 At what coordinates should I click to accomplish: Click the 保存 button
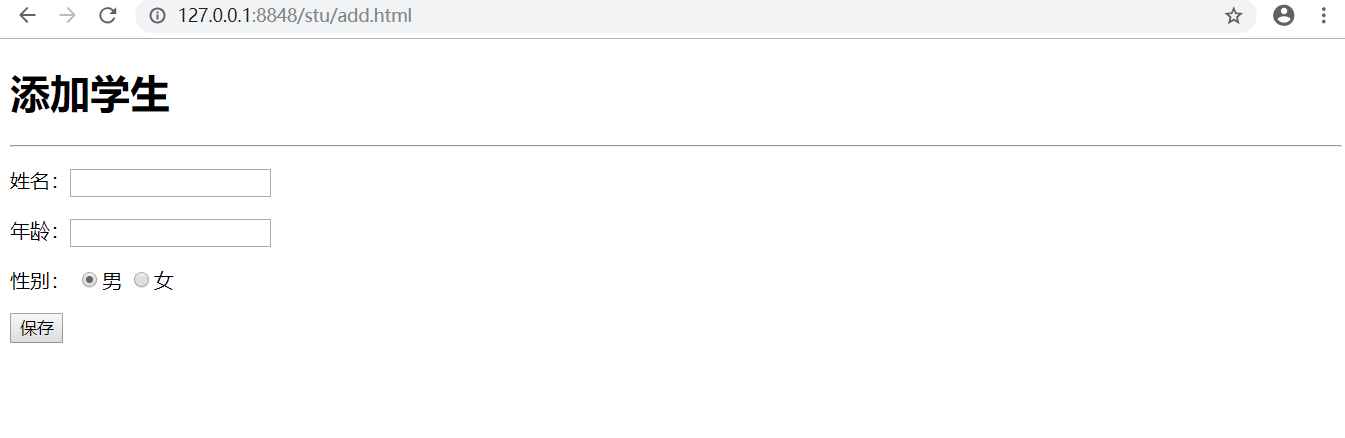(36, 328)
